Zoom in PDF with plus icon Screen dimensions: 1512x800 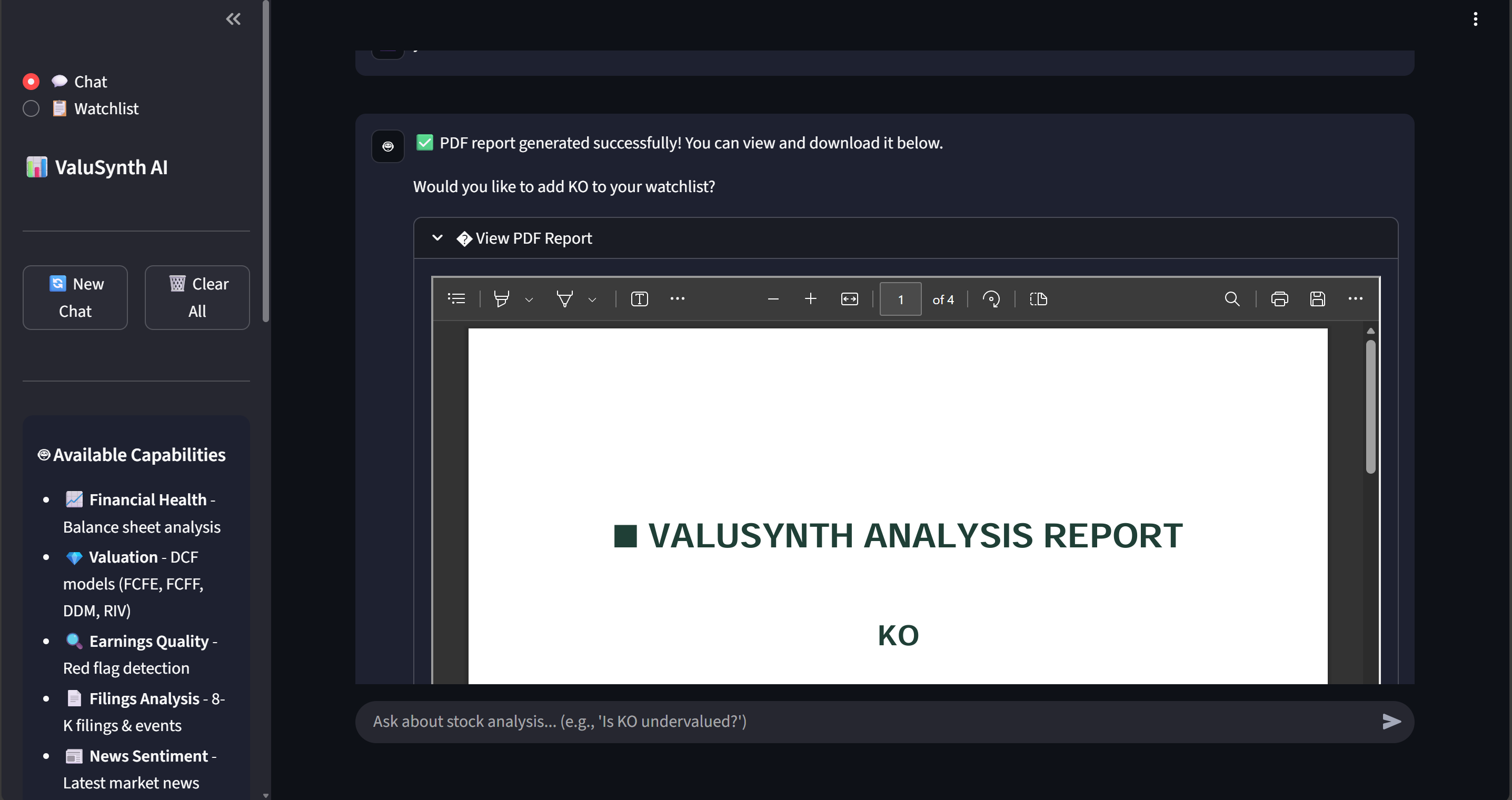click(810, 299)
